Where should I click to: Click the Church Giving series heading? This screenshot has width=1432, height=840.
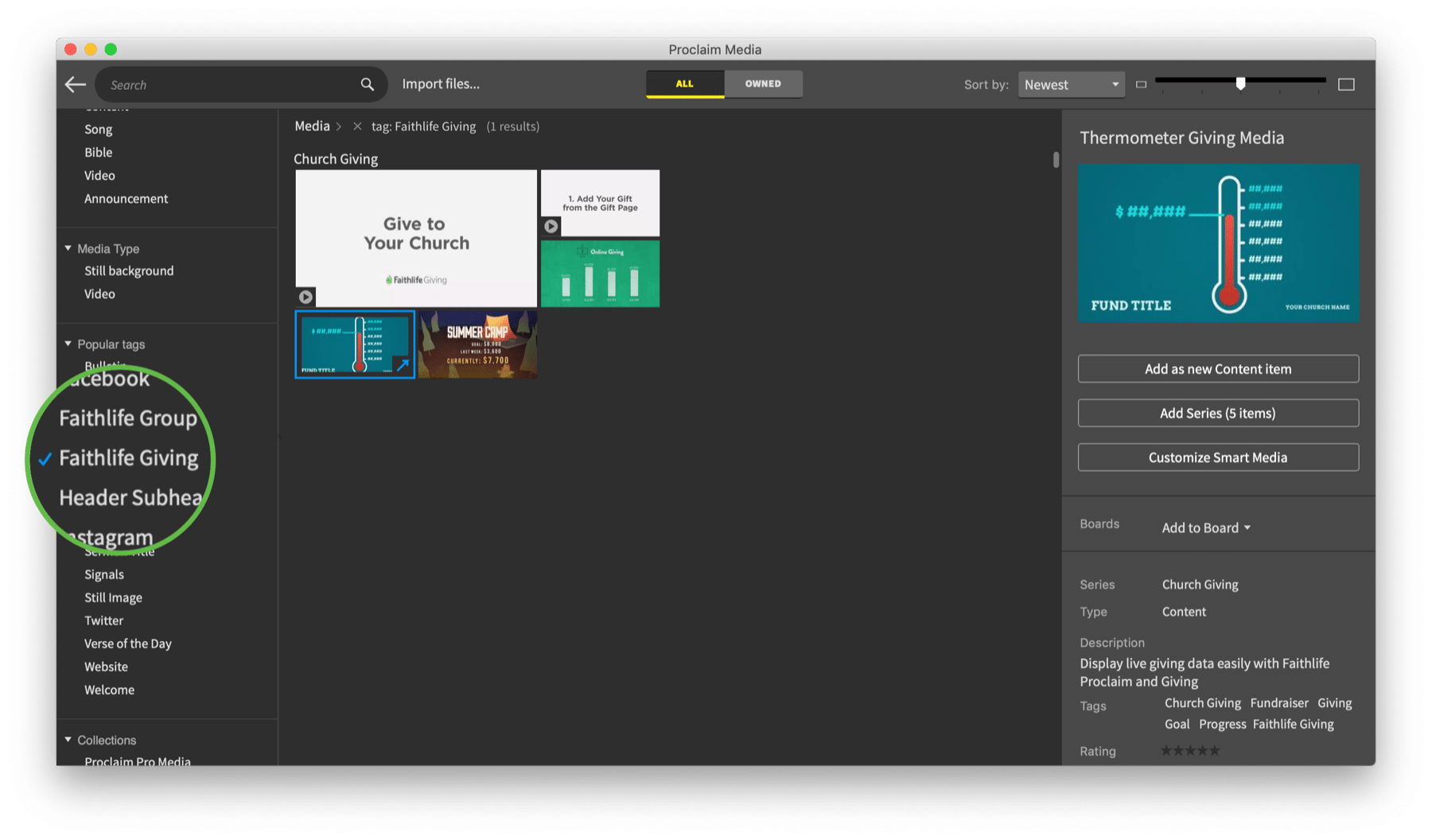336,158
